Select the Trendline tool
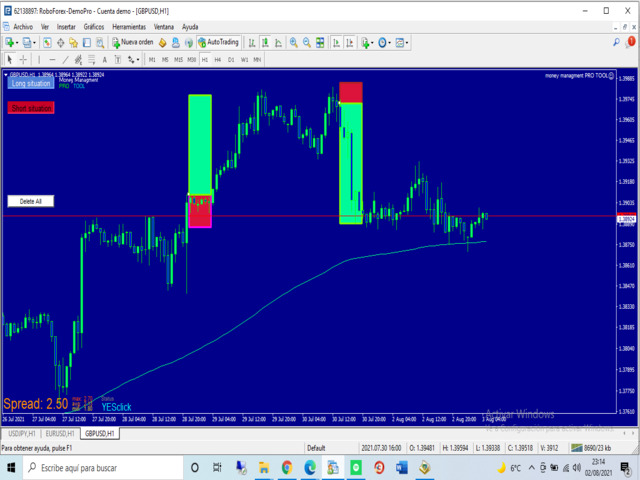 pyautogui.click(x=65, y=60)
